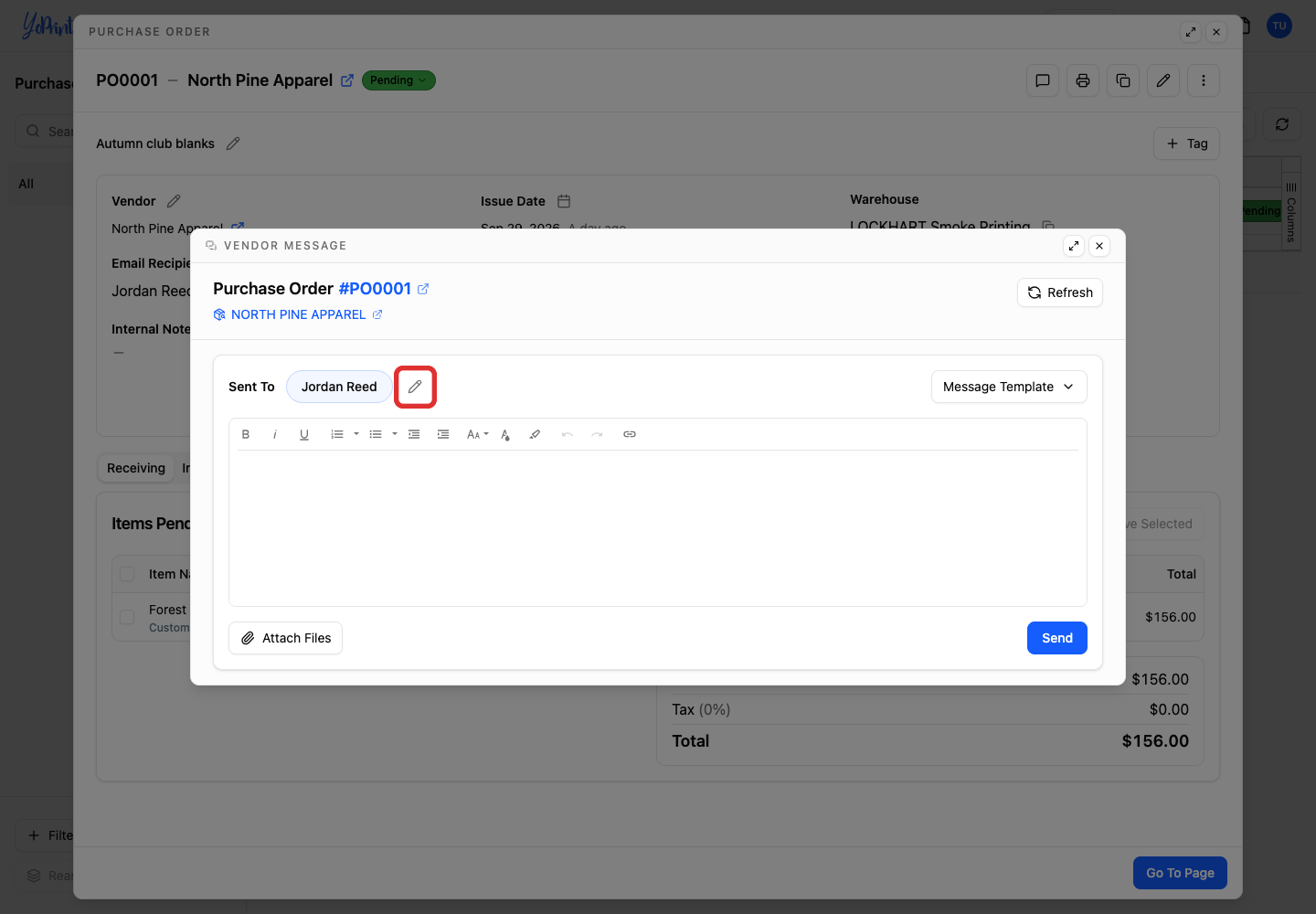The width and height of the screenshot is (1316, 914).
Task: Open Columns side panel in background
Action: (x=1291, y=212)
